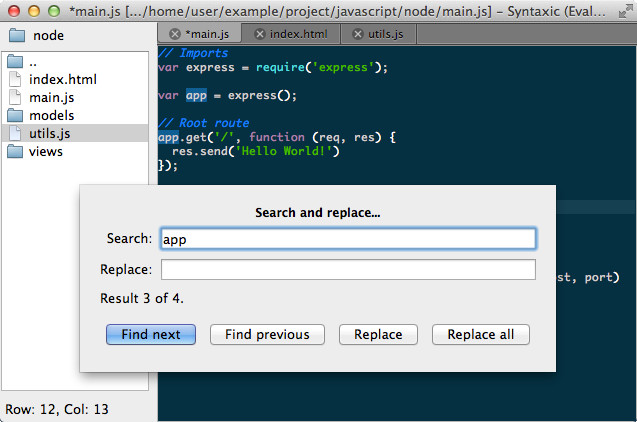Click the 'function' keyword in the code
The height and width of the screenshot is (422, 637).
(277, 137)
